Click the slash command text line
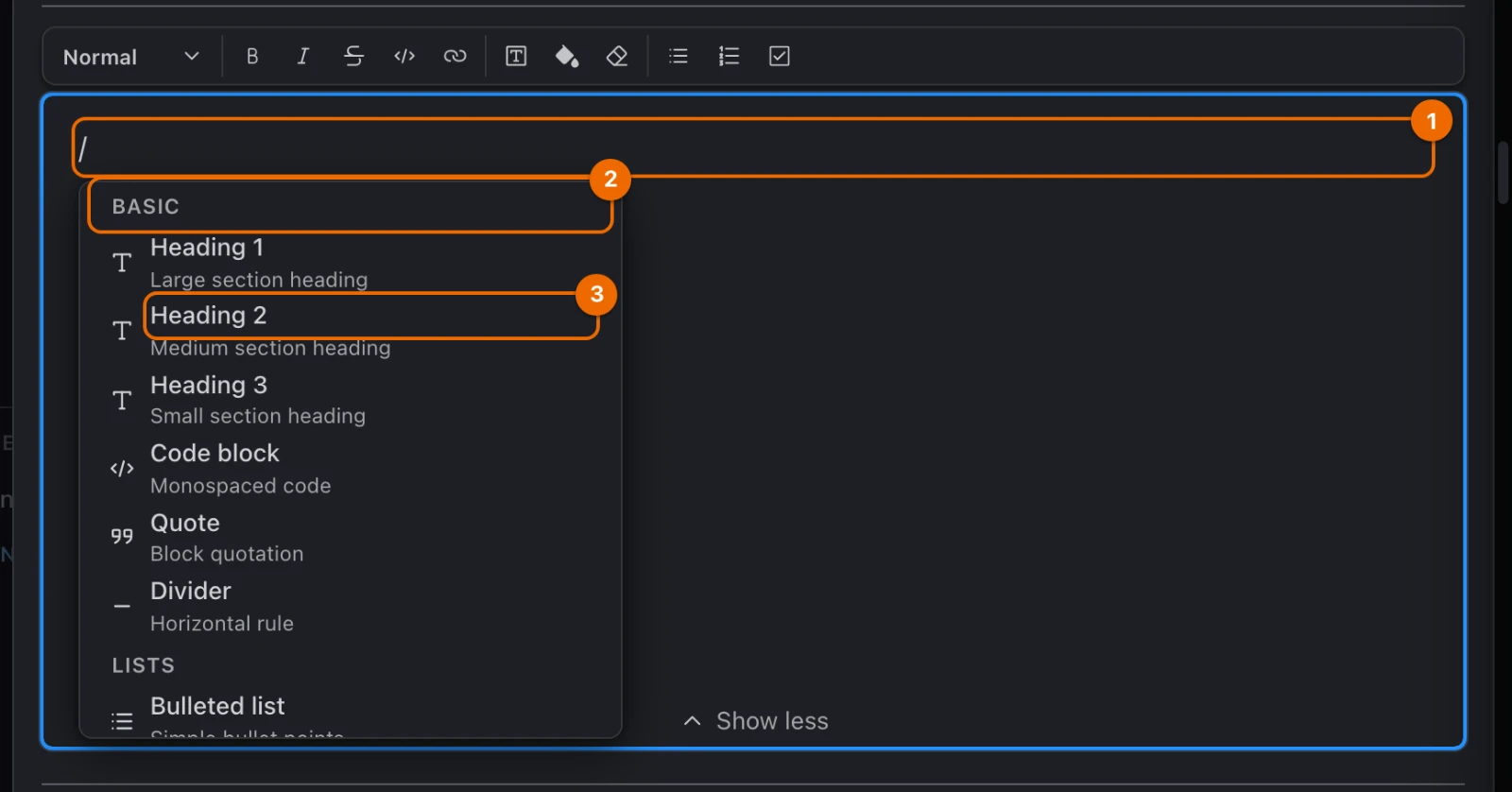Viewport: 1512px width, 792px height. (752, 148)
